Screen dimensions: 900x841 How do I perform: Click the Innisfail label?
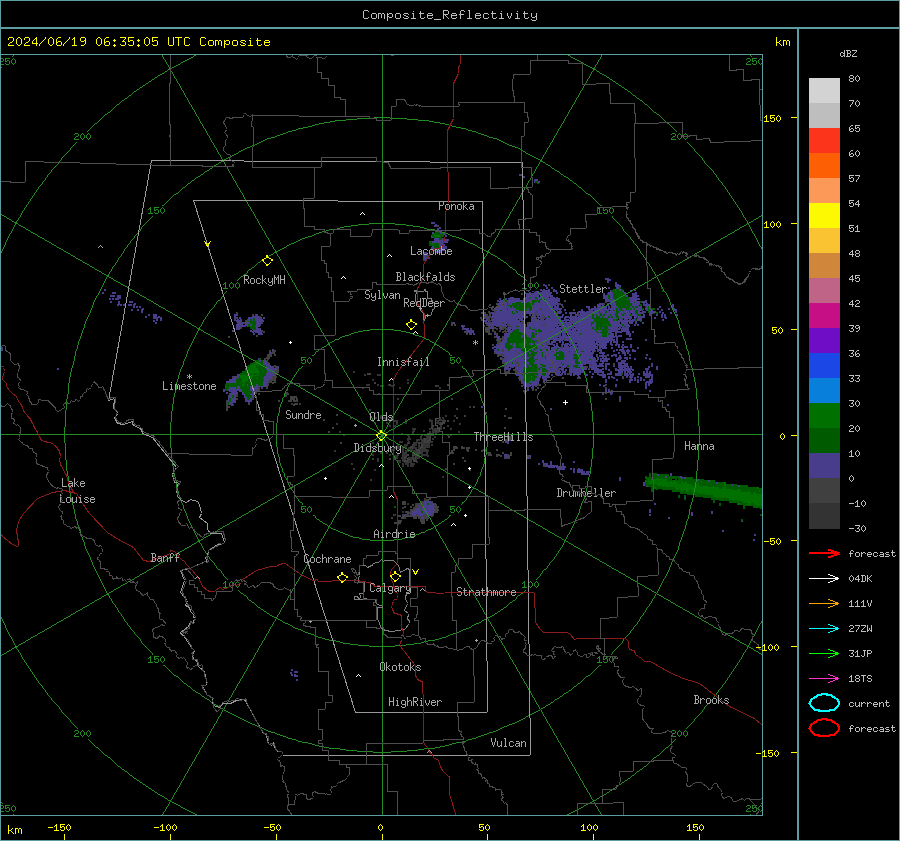pyautogui.click(x=403, y=362)
